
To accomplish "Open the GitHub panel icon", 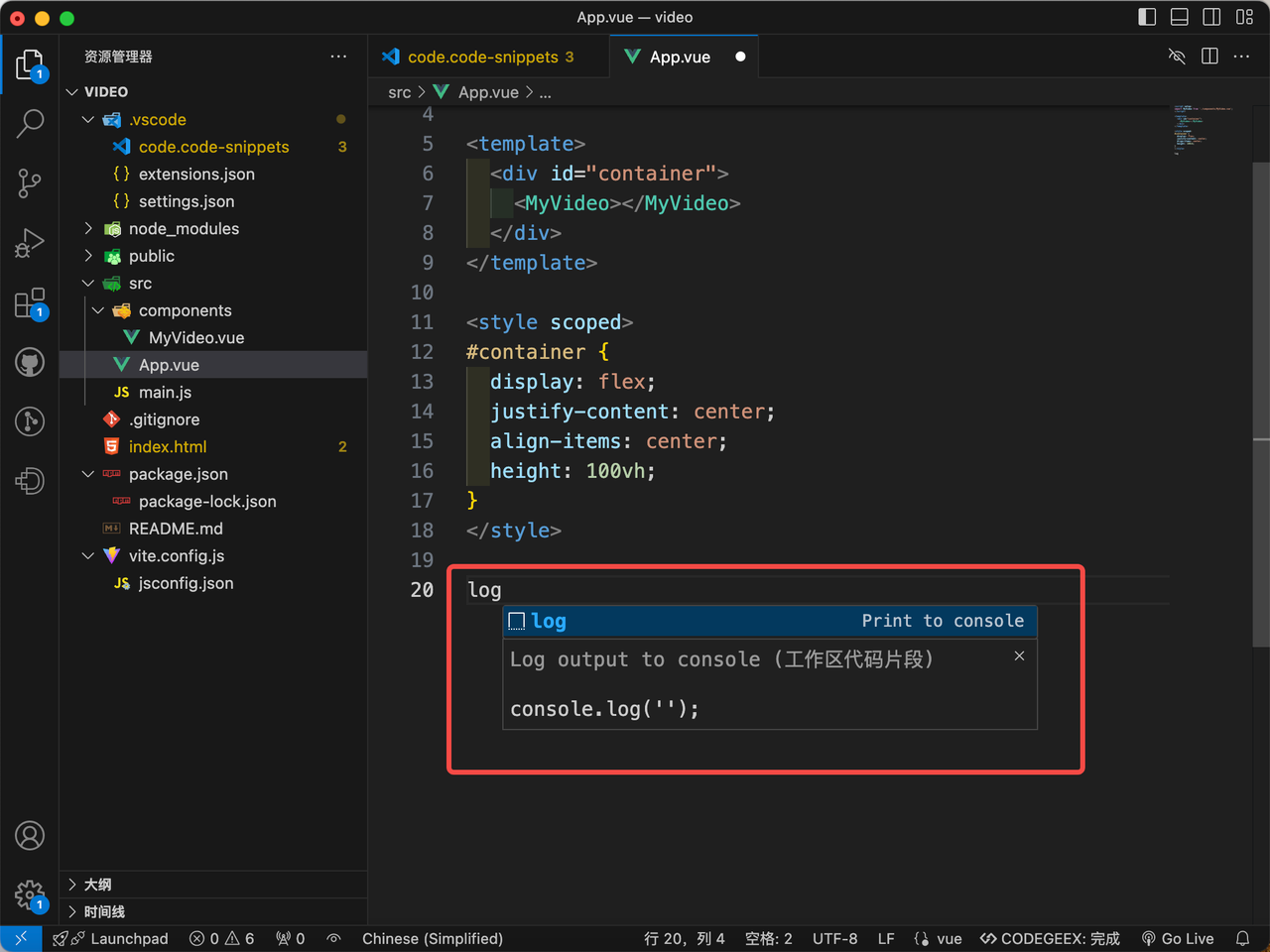I will (30, 362).
